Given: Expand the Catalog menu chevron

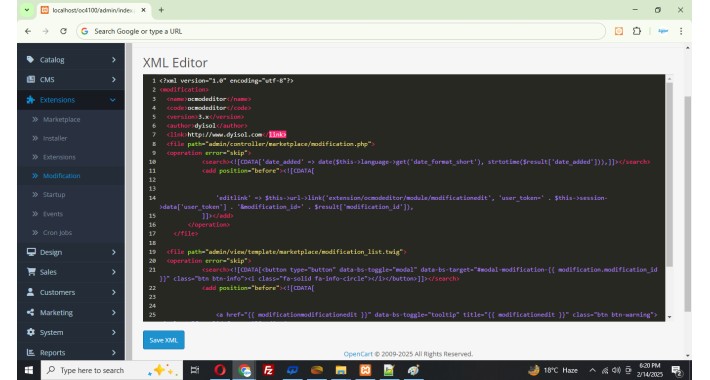Looking at the screenshot, I should pyautogui.click(x=113, y=59).
